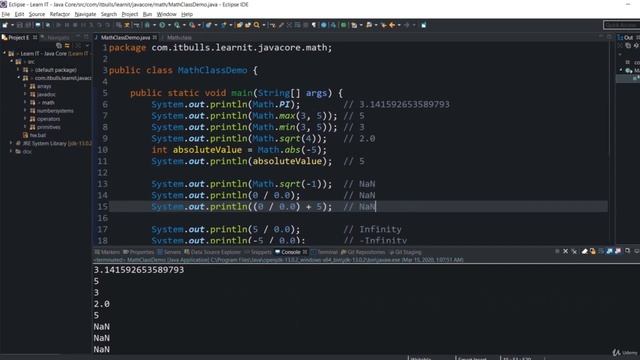
Task: Switch to the Markers tab
Action: tap(107, 252)
